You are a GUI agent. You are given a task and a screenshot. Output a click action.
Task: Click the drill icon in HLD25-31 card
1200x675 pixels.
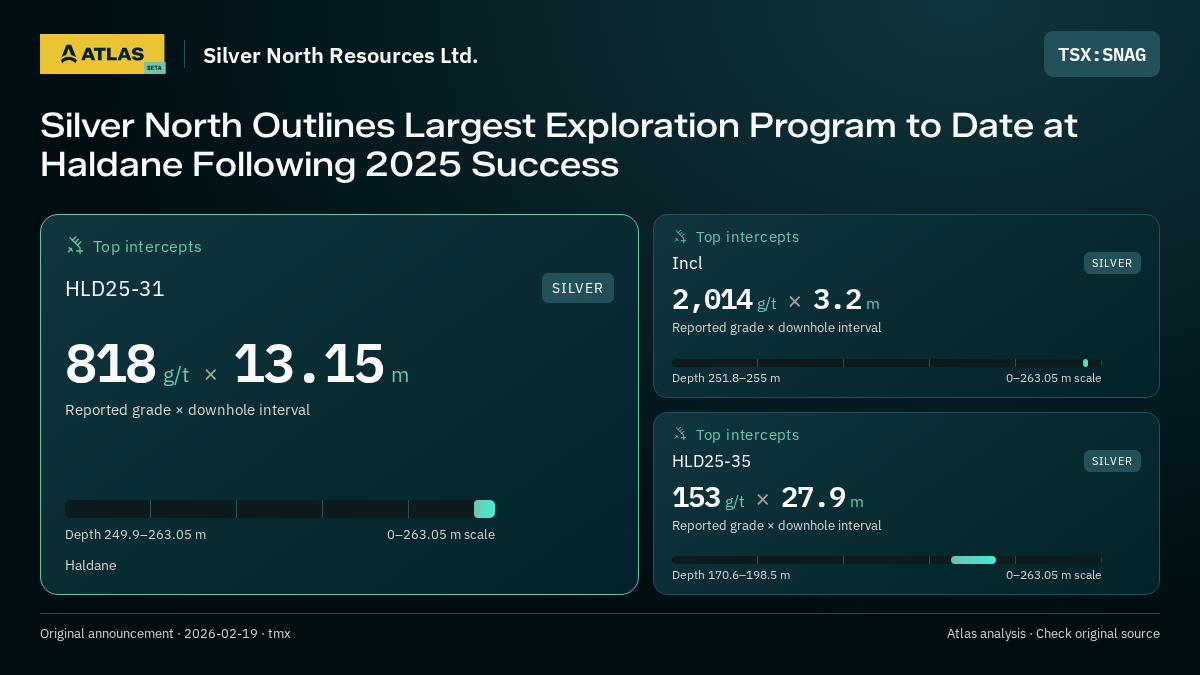(75, 245)
